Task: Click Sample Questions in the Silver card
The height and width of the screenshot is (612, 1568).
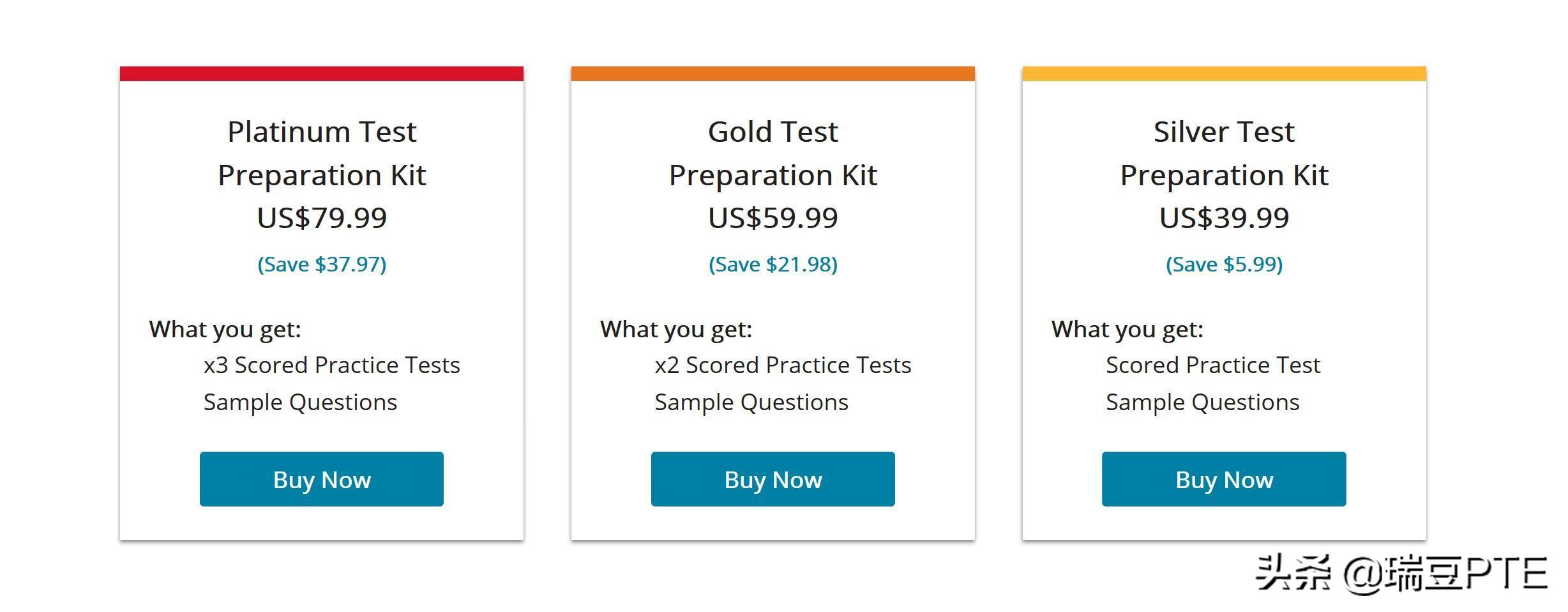Action: point(1202,402)
